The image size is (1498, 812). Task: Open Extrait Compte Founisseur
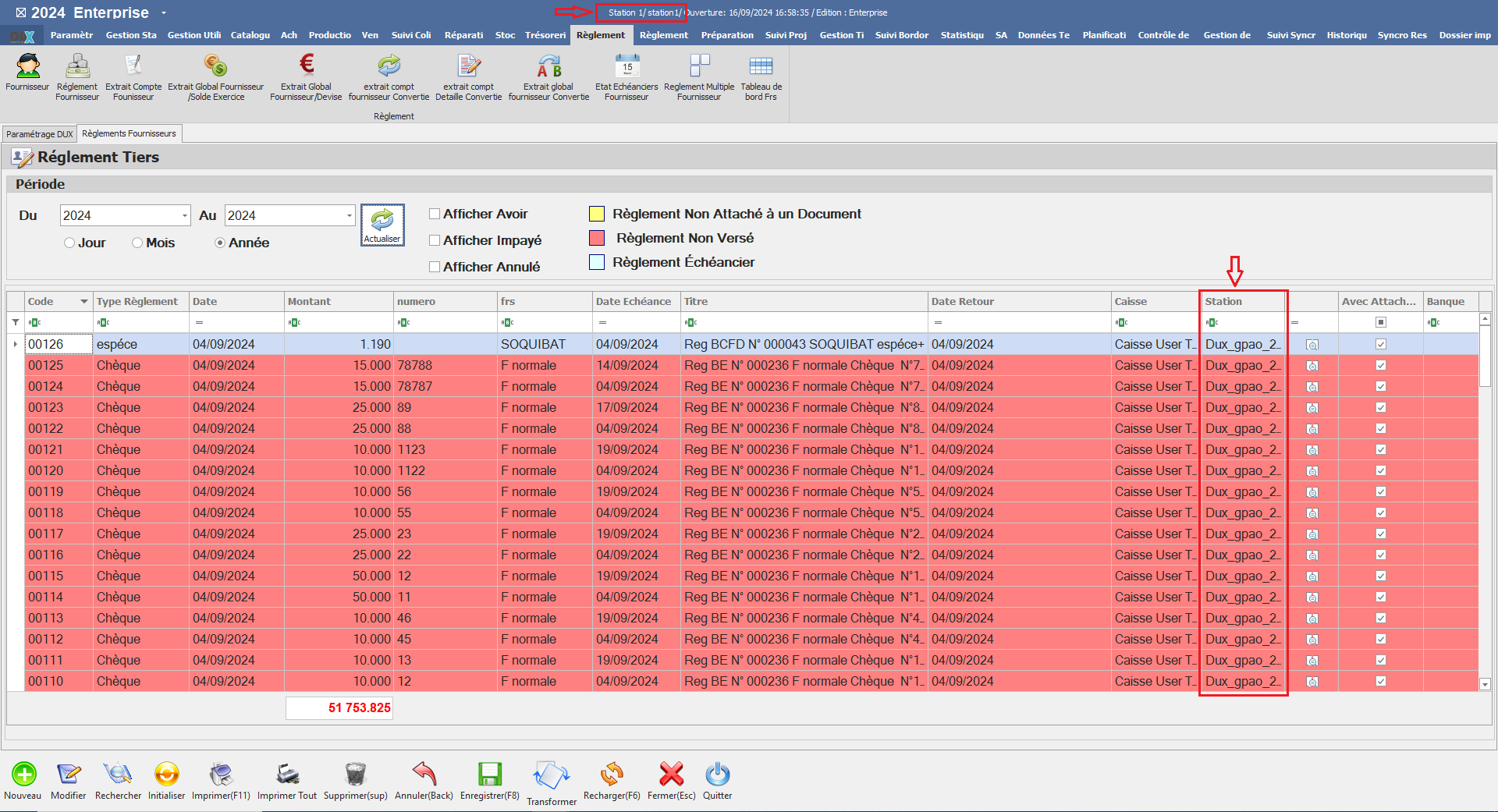(x=133, y=66)
